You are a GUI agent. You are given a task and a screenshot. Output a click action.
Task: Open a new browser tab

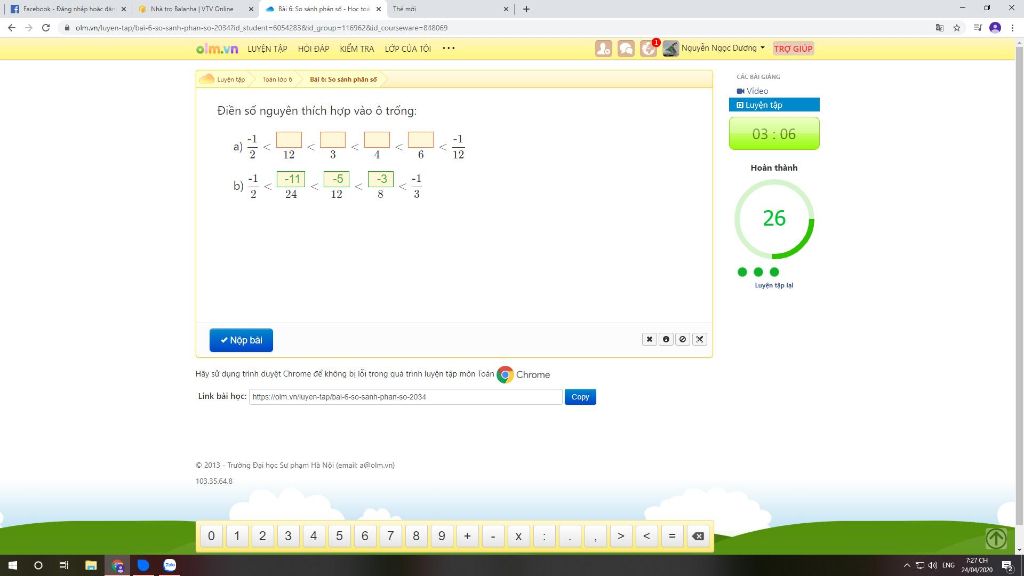click(x=526, y=9)
